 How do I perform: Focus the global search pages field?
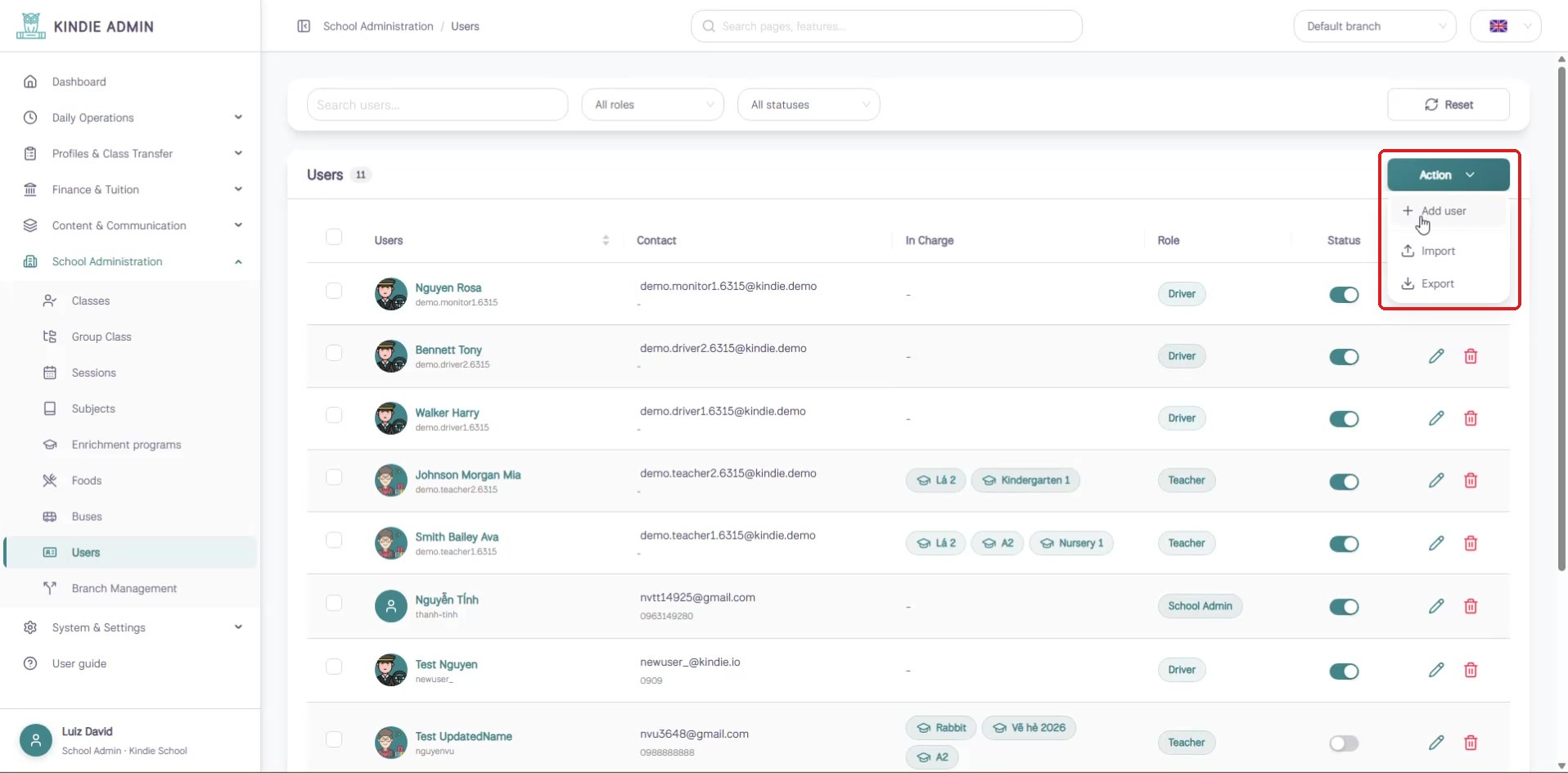click(886, 26)
